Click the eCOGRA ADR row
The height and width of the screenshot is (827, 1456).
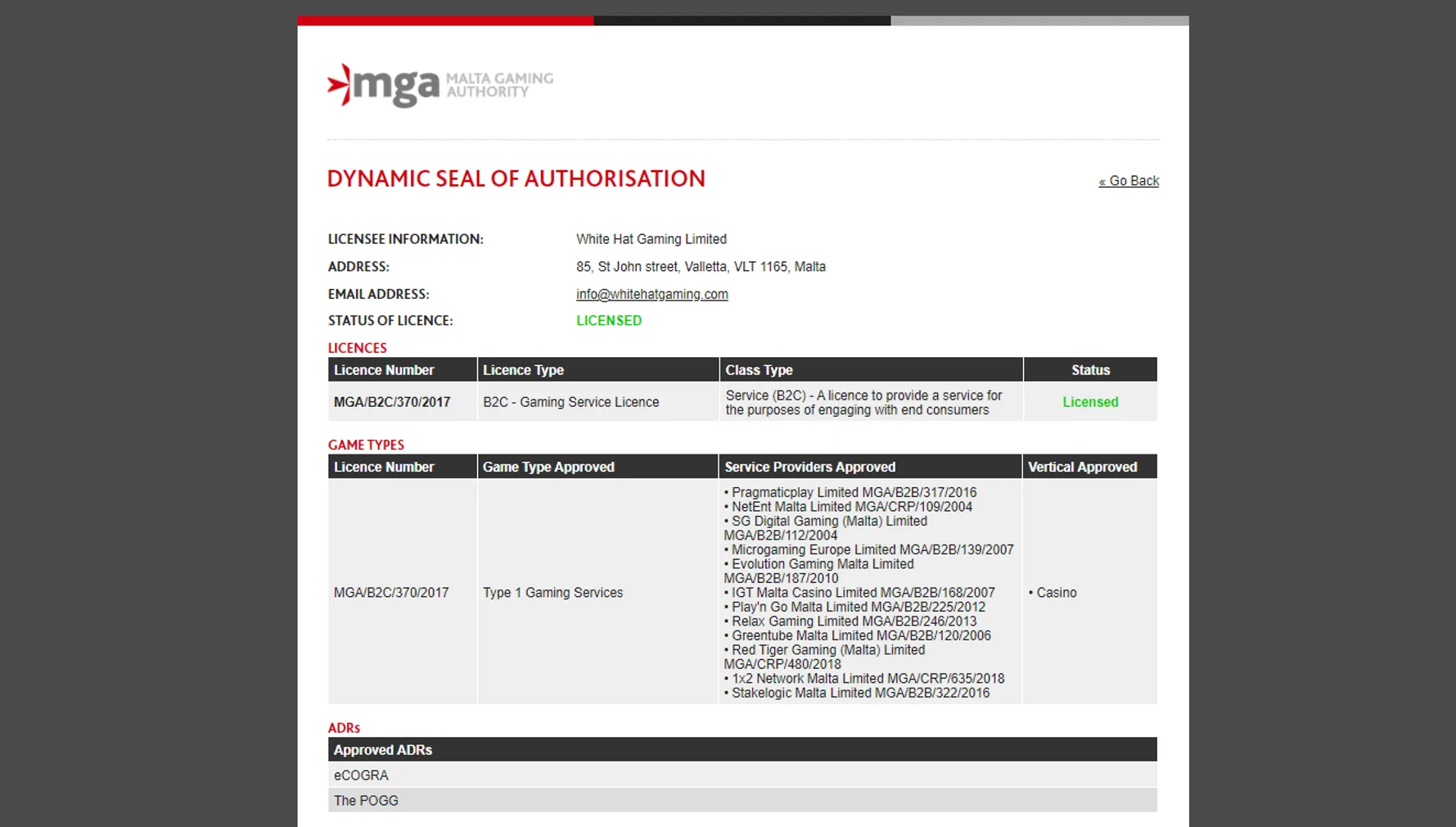coord(742,775)
